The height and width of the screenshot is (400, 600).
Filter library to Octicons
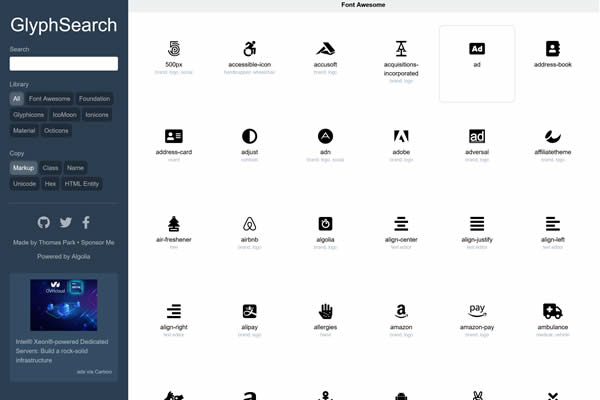pos(56,131)
